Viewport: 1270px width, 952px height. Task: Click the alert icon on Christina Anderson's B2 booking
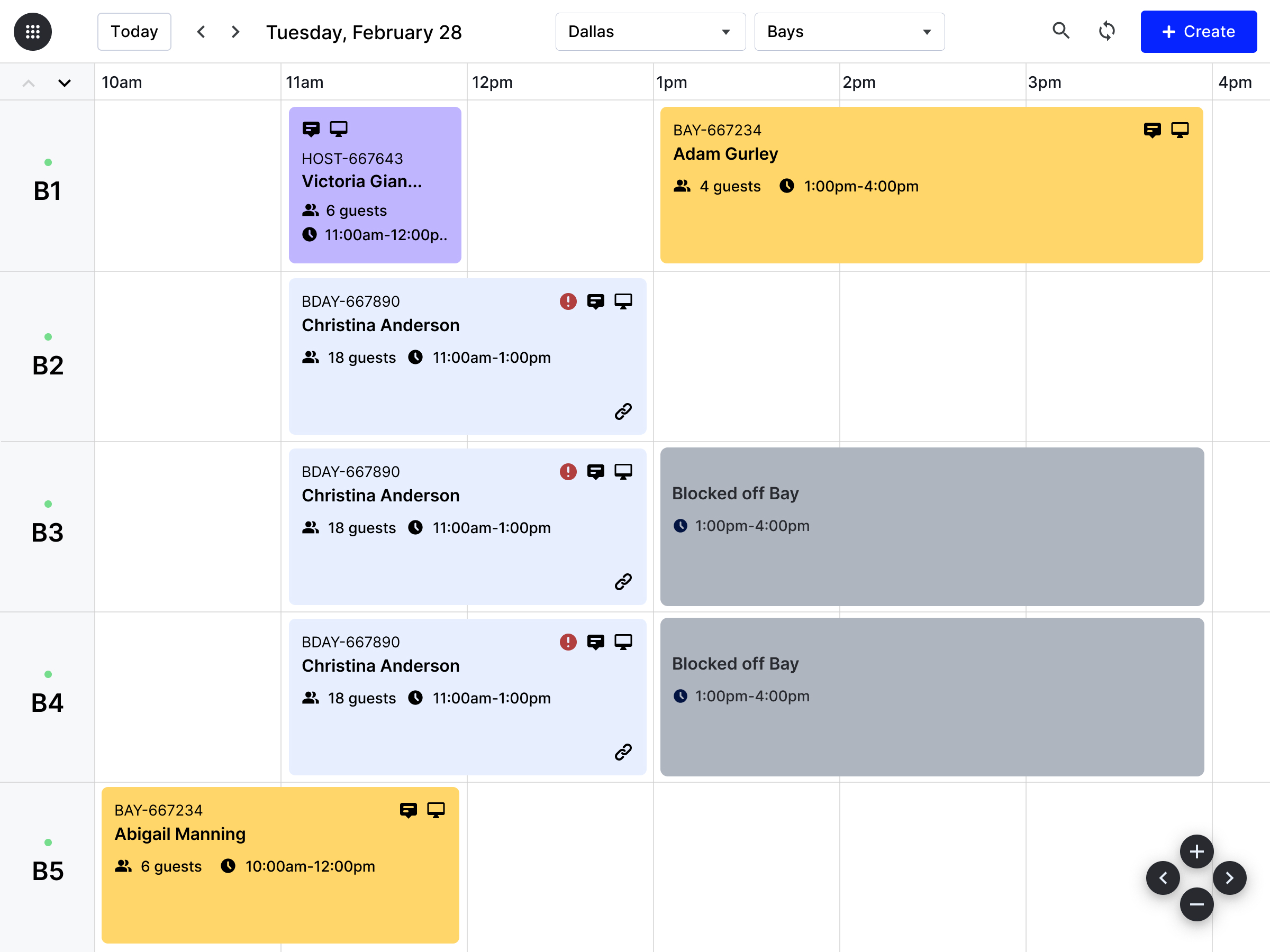point(568,301)
